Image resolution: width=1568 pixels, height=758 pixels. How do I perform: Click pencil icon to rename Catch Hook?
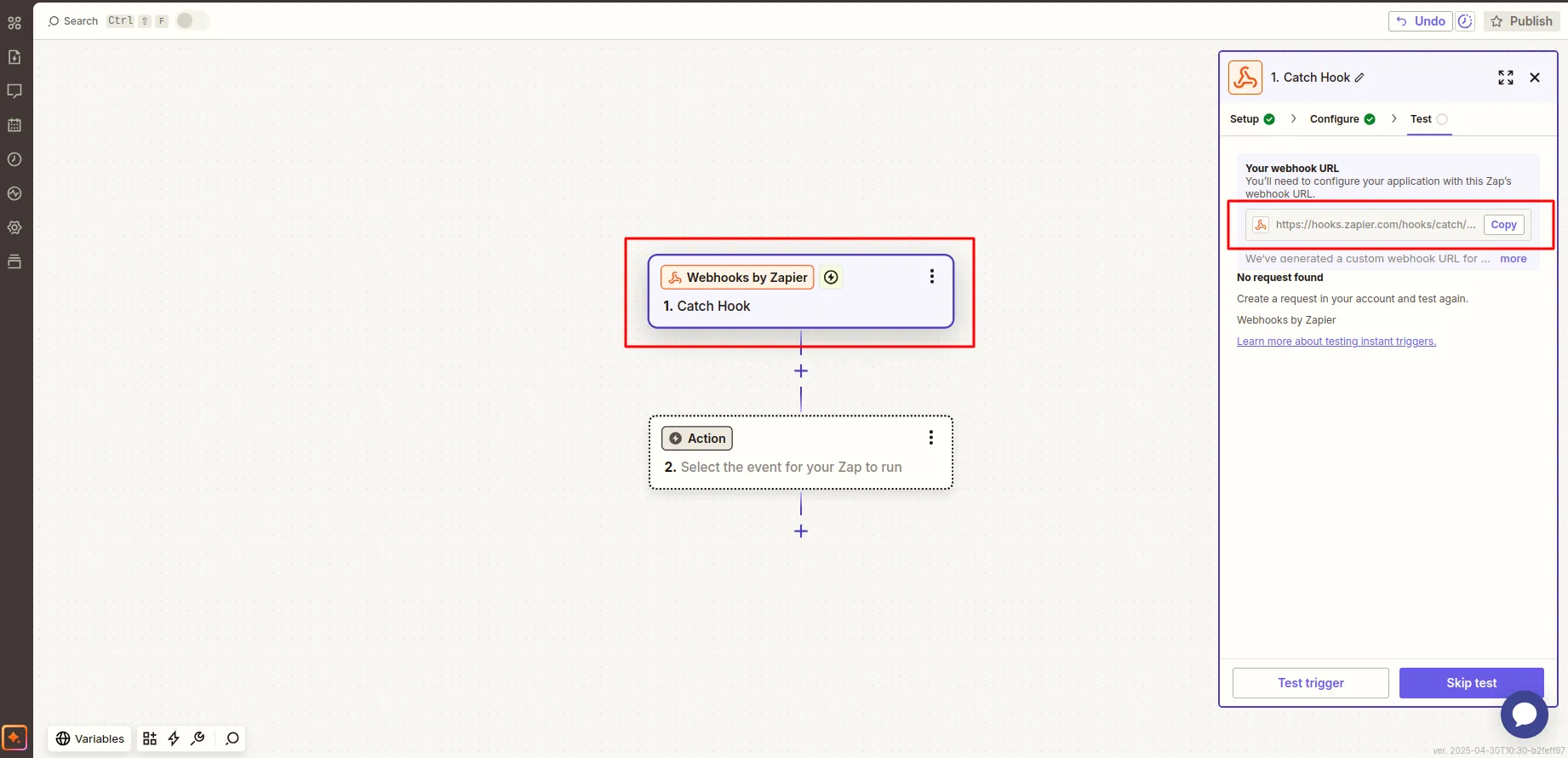coord(1359,78)
